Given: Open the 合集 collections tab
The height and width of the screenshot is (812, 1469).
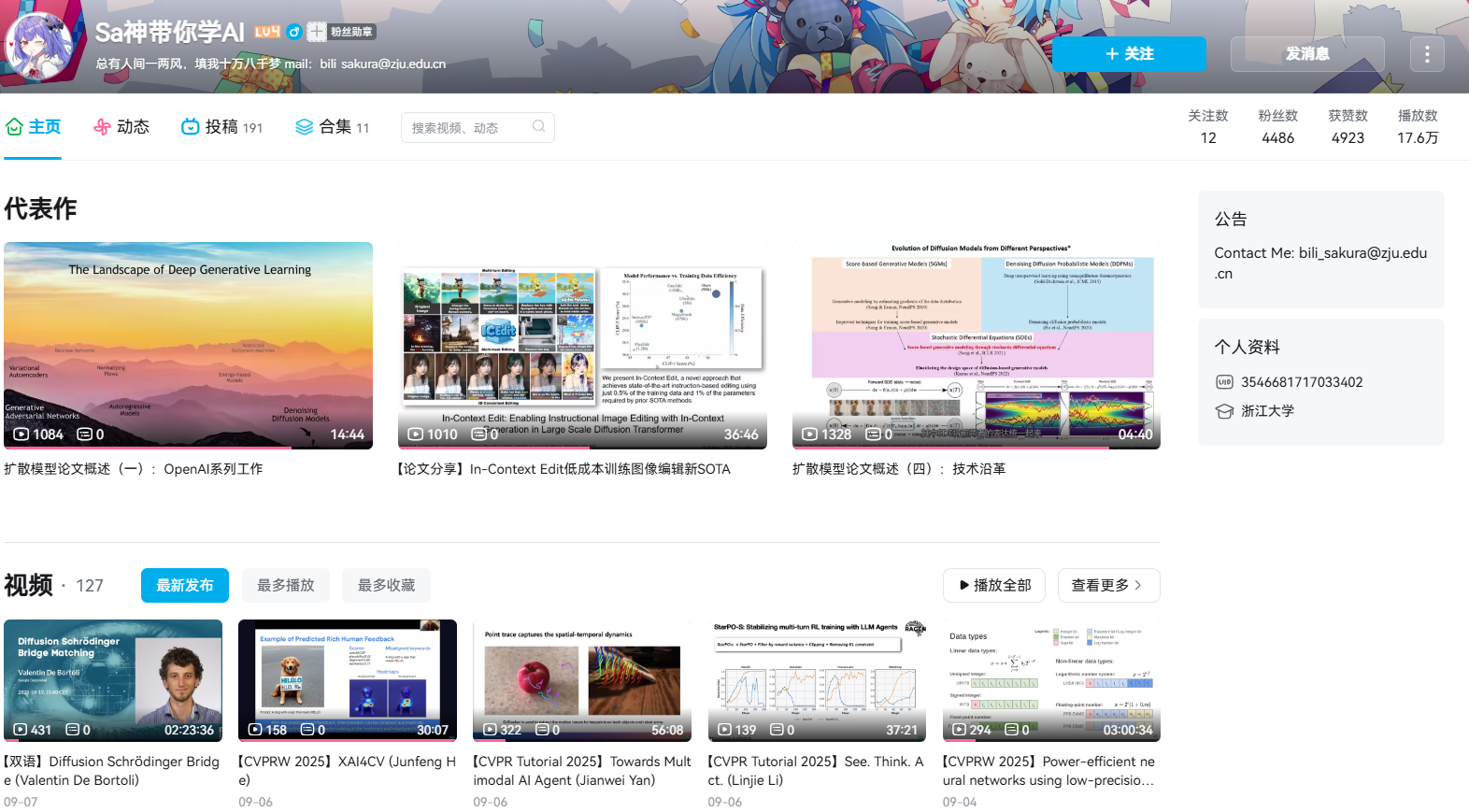Looking at the screenshot, I should click(x=333, y=127).
